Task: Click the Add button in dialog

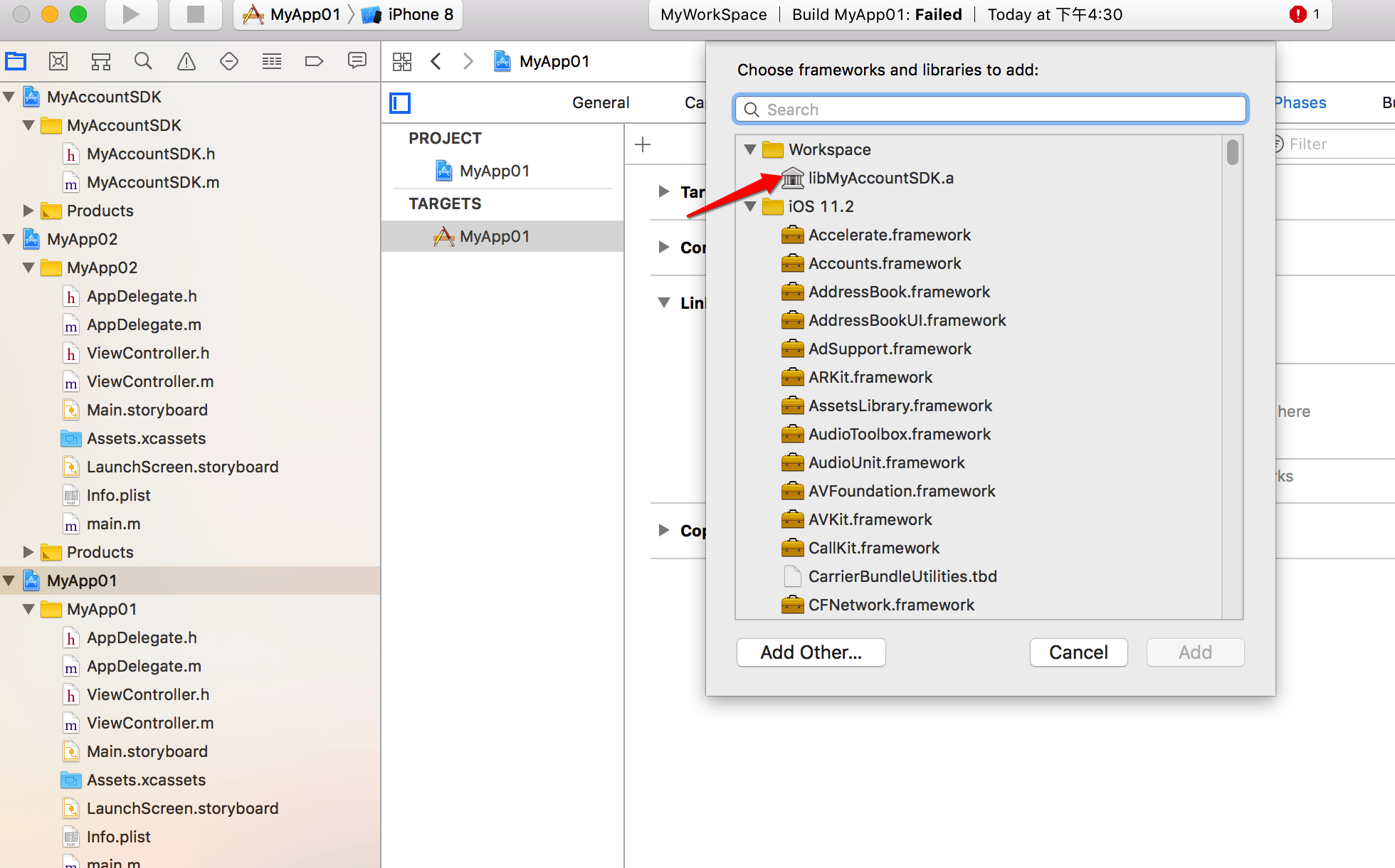Action: [x=1196, y=652]
